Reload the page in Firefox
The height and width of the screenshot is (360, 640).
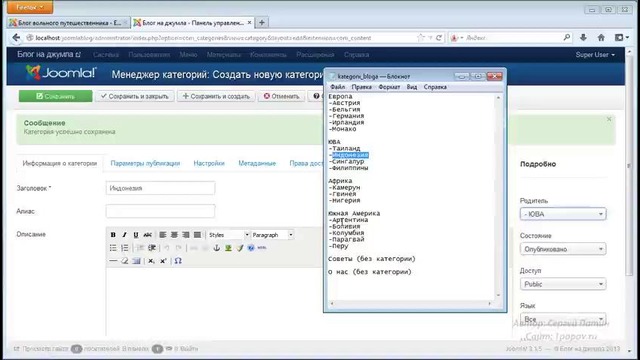point(439,38)
